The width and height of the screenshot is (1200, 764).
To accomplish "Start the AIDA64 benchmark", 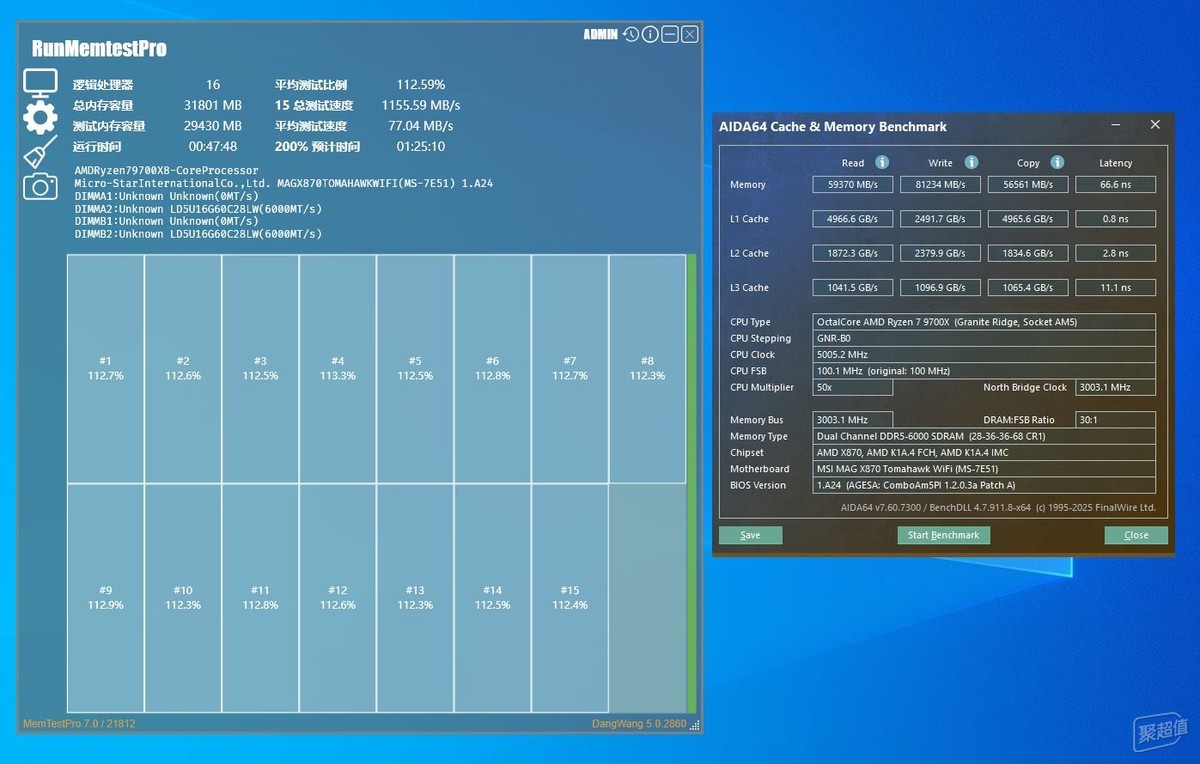I will pyautogui.click(x=943, y=535).
